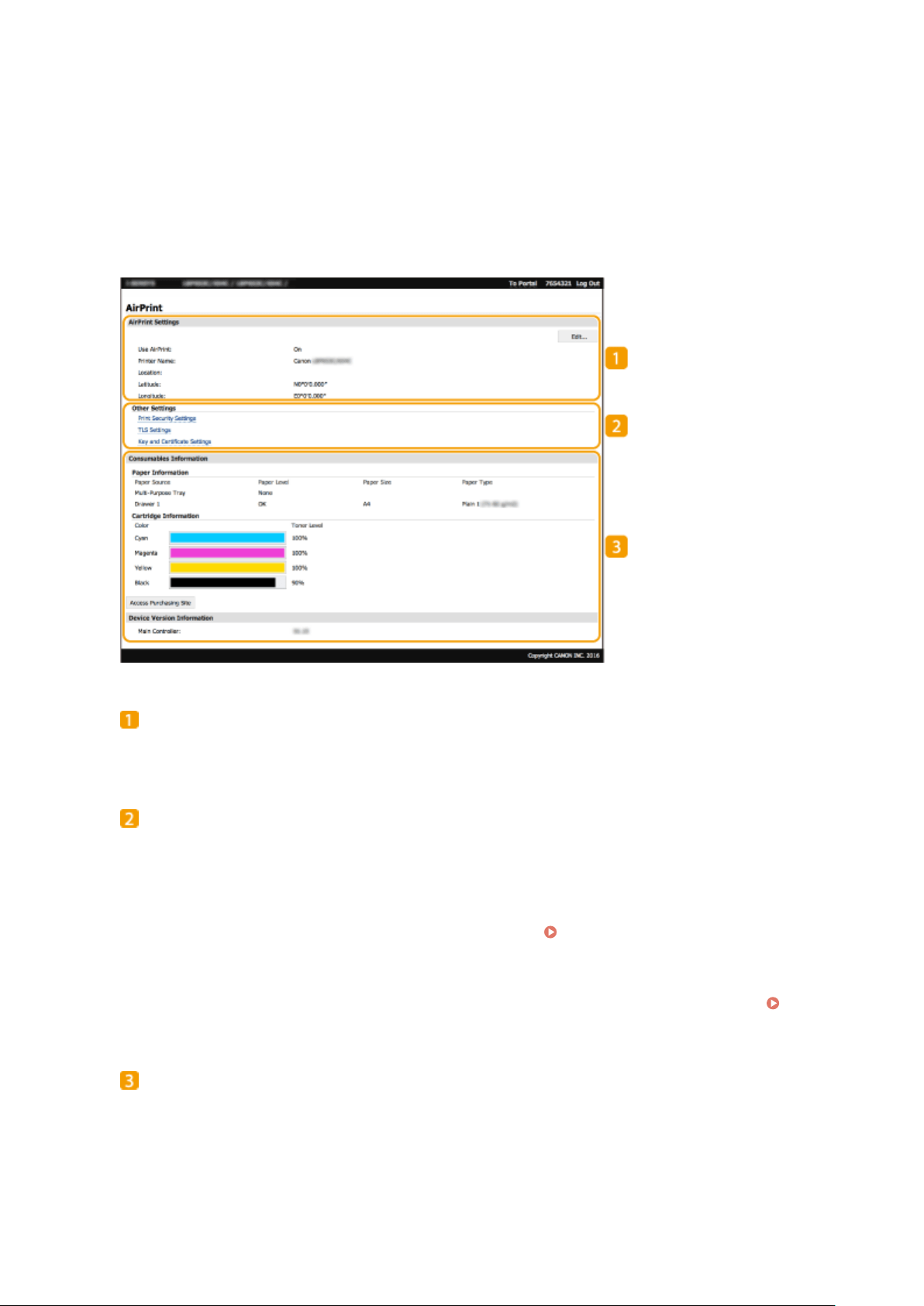Click the Cyan color label
Screen dimensions: 924x1306
(x=141, y=538)
